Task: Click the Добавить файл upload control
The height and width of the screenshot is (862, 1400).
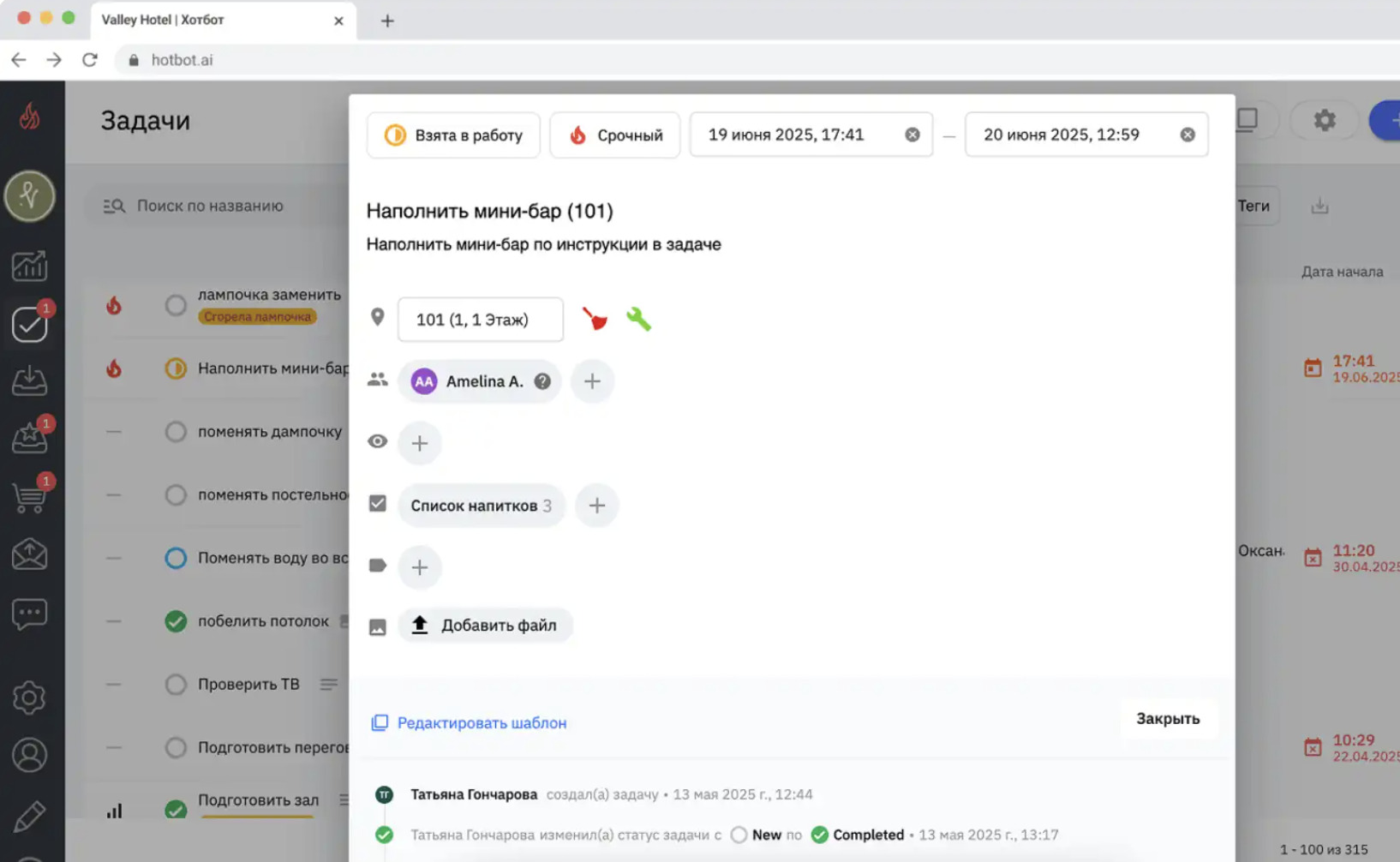Action: click(x=485, y=625)
